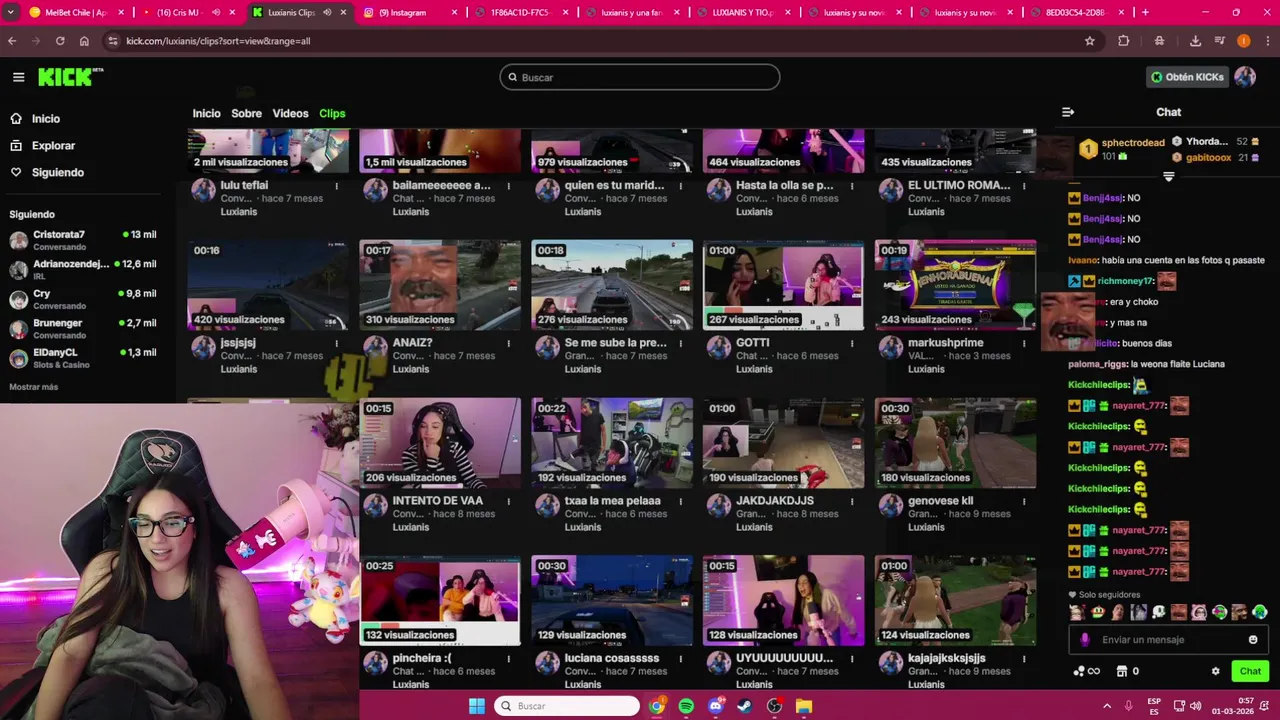Image resolution: width=1280 pixels, height=720 pixels.
Task: Open the channel points infinity icon
Action: (1086, 671)
